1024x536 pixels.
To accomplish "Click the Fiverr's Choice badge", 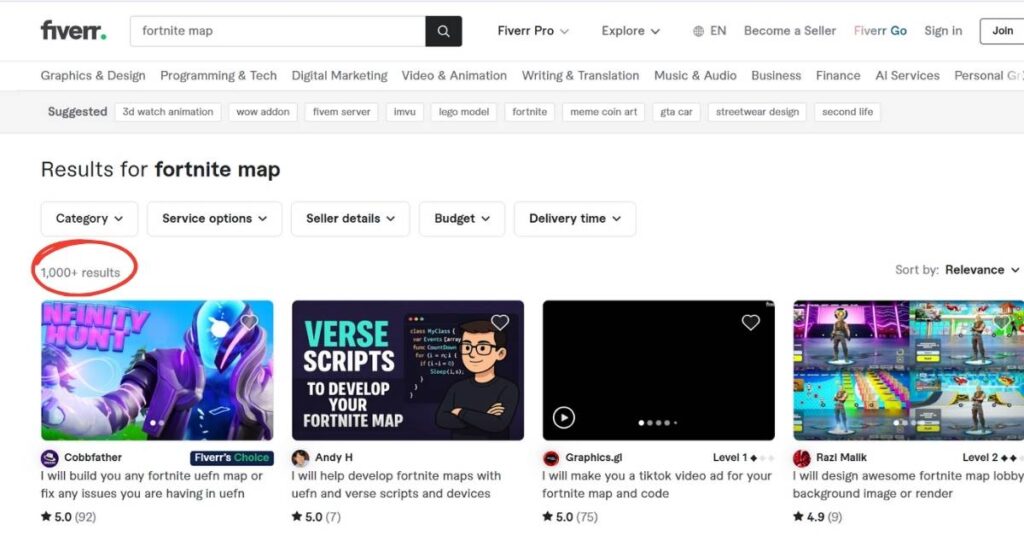I will [x=232, y=458].
